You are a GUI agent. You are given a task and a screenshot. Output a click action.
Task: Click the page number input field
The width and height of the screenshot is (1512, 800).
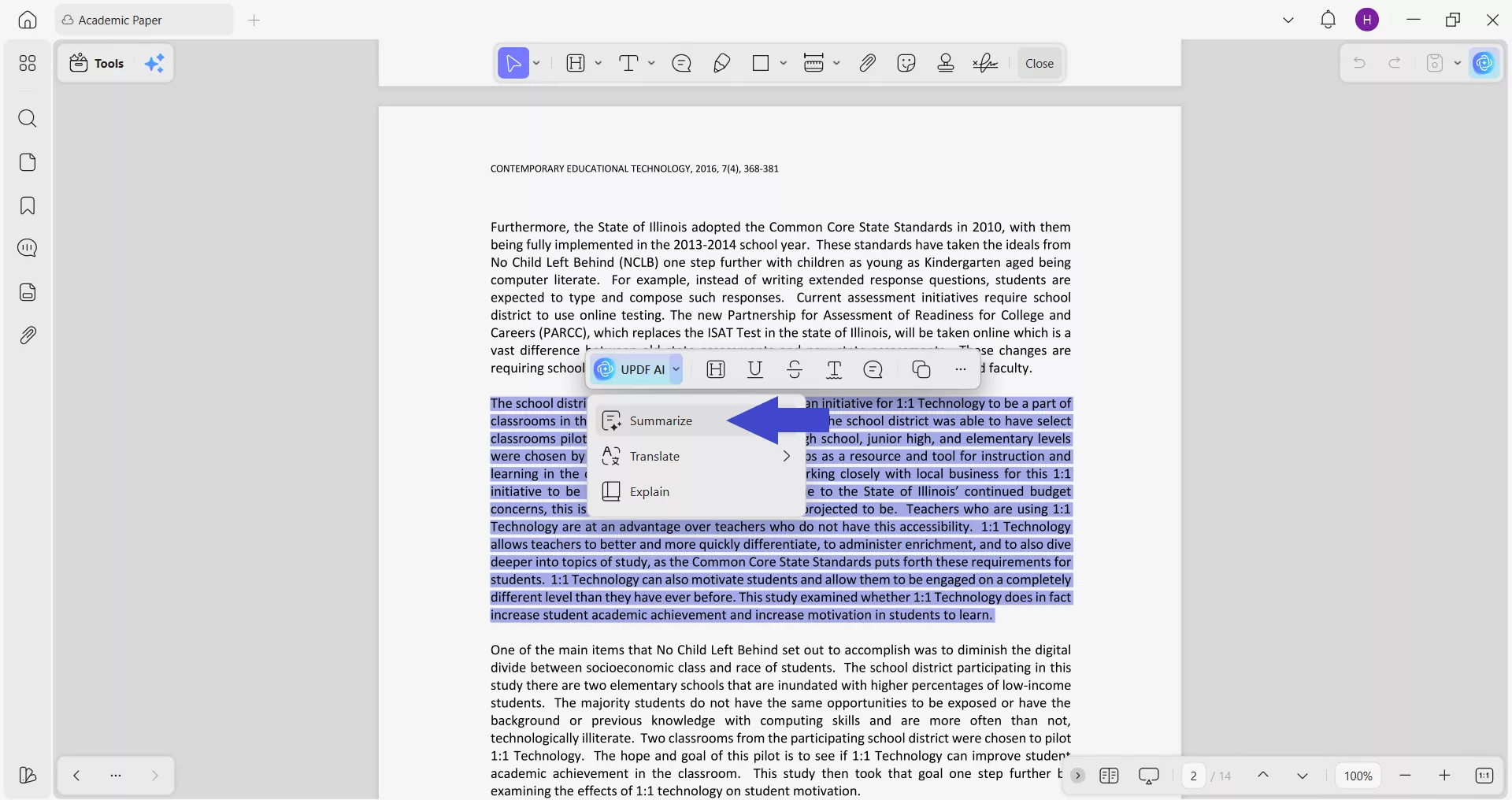[1193, 776]
